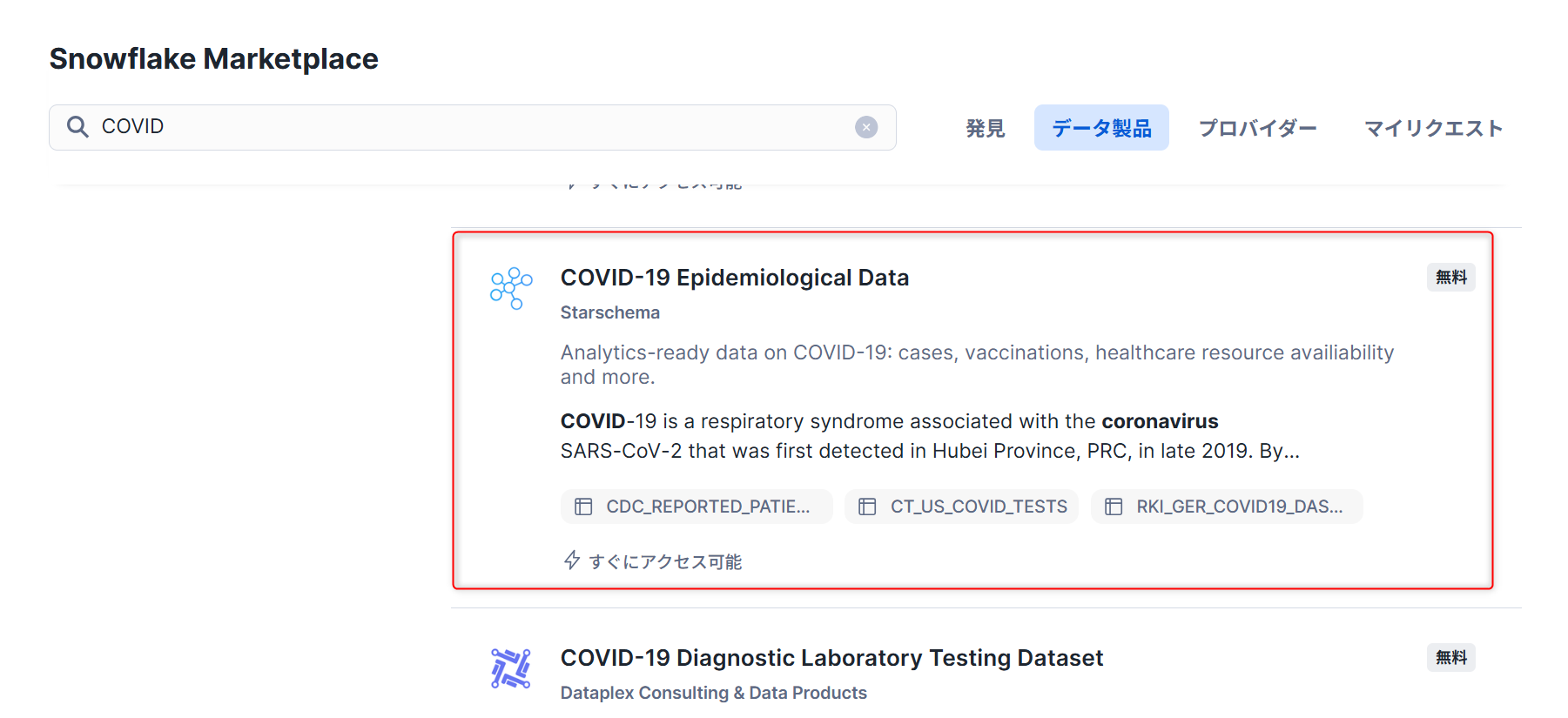Click table icon beside CDC_REPORTED_PATIE
This screenshot has width=1568, height=718.
coord(583,507)
